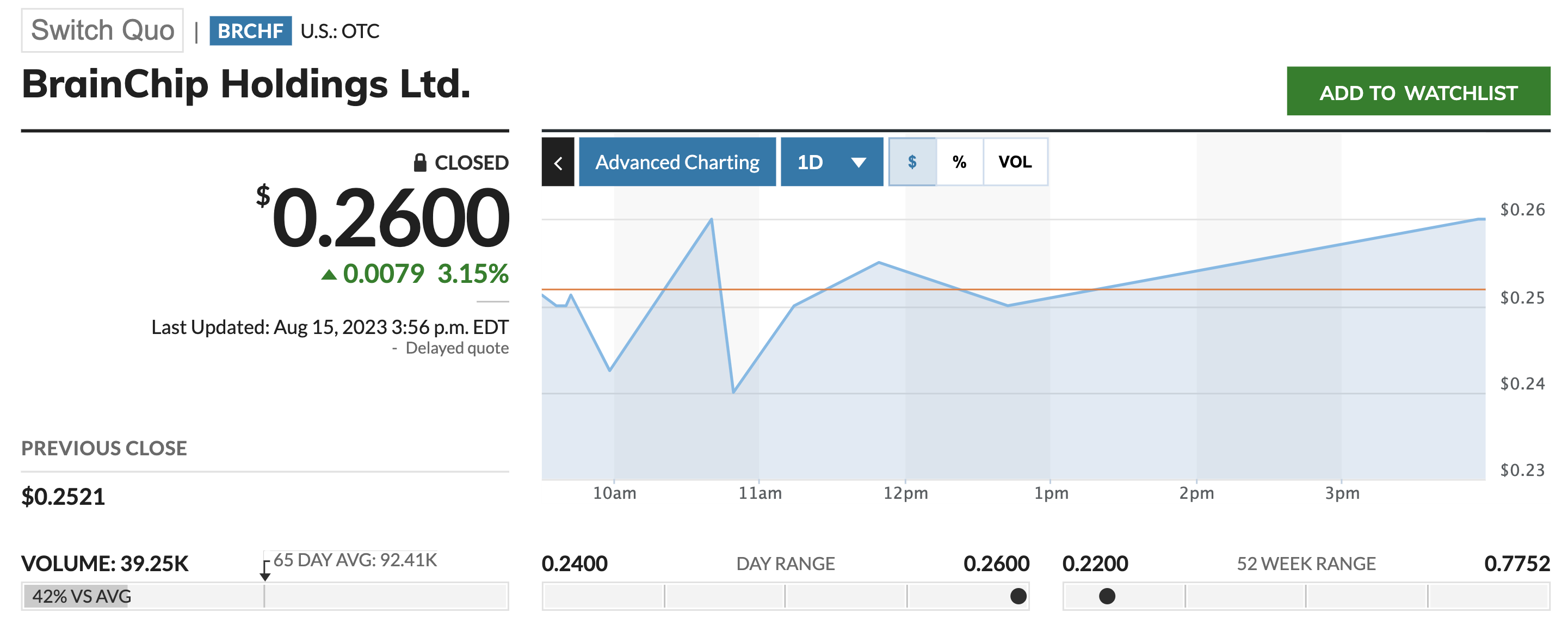Click the day range position dot
The image size is (1568, 631).
click(1018, 596)
